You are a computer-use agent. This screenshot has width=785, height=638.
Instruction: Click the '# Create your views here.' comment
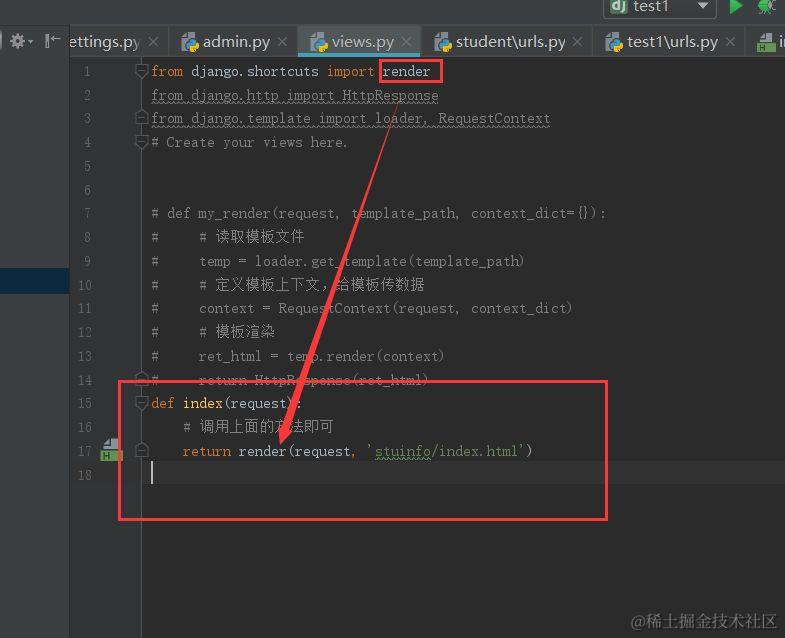pos(249,143)
